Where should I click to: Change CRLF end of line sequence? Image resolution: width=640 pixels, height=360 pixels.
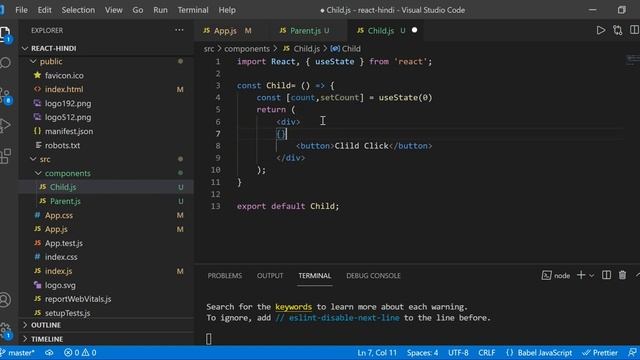point(487,353)
